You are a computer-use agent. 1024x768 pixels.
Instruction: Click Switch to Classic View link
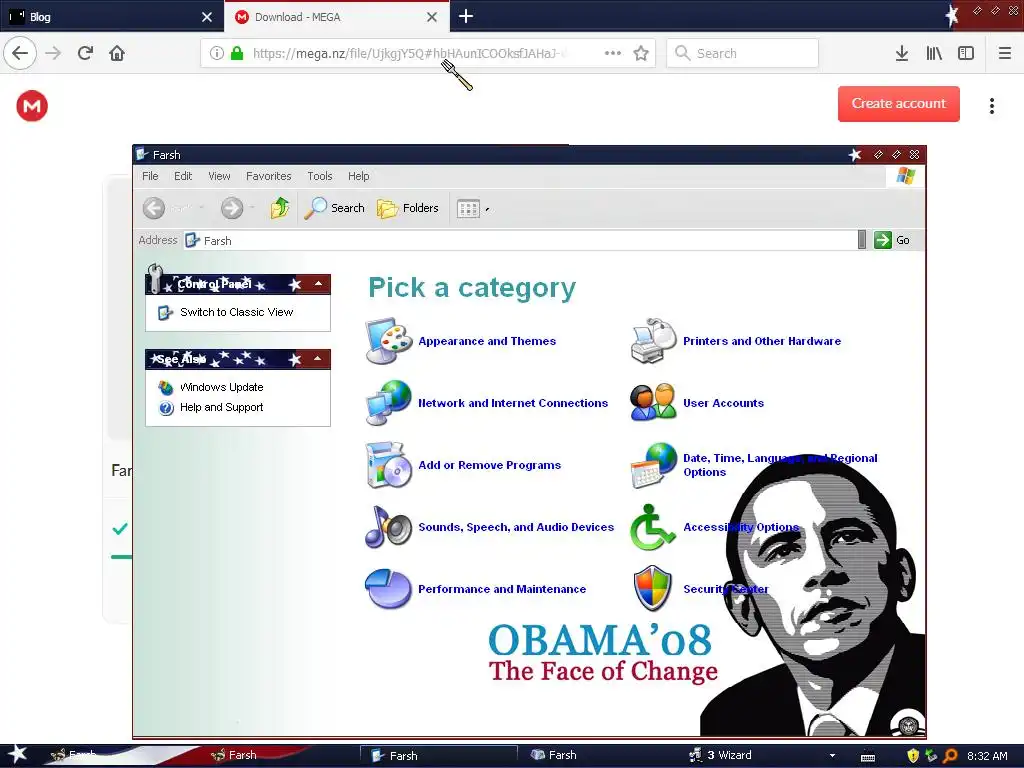pyautogui.click(x=236, y=312)
